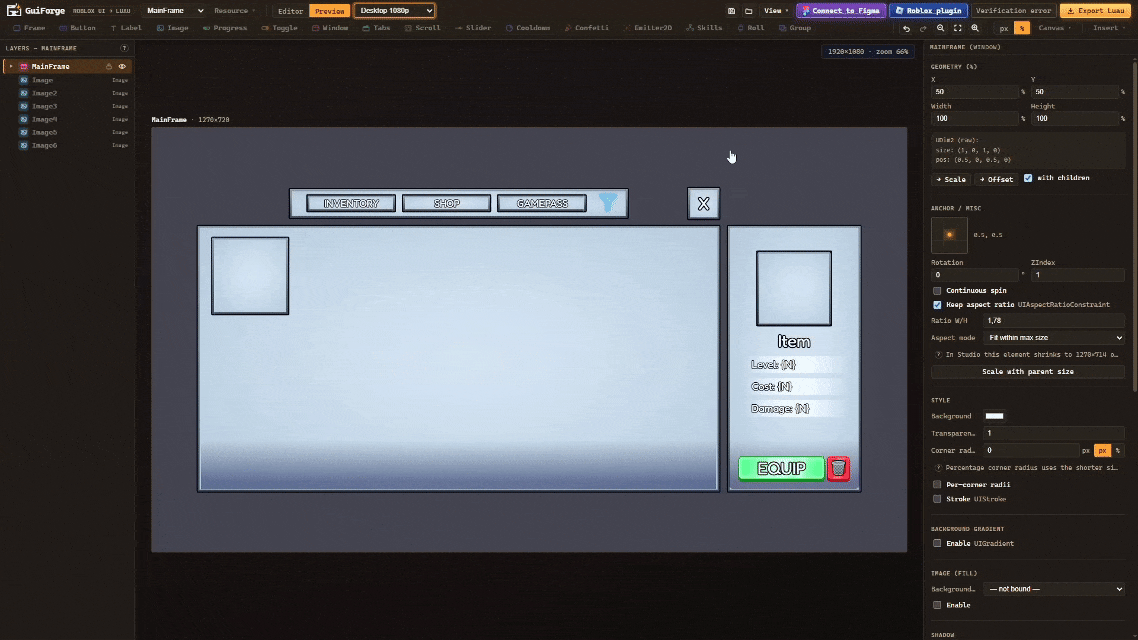This screenshot has height=640, width=1138.
Task: Open the SHOP tab in preview
Action: point(446,203)
